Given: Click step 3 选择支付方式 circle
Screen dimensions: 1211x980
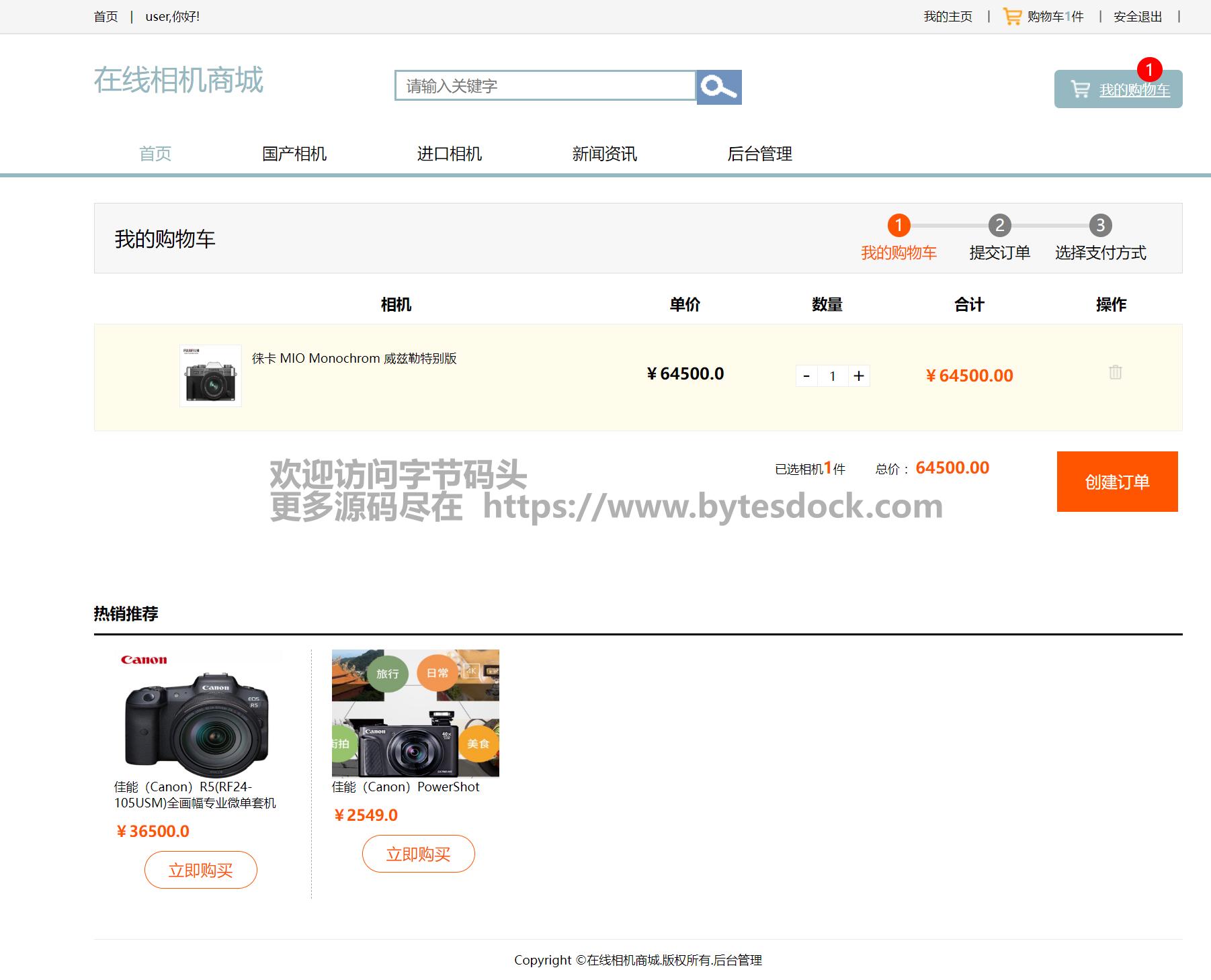Looking at the screenshot, I should pyautogui.click(x=1100, y=225).
